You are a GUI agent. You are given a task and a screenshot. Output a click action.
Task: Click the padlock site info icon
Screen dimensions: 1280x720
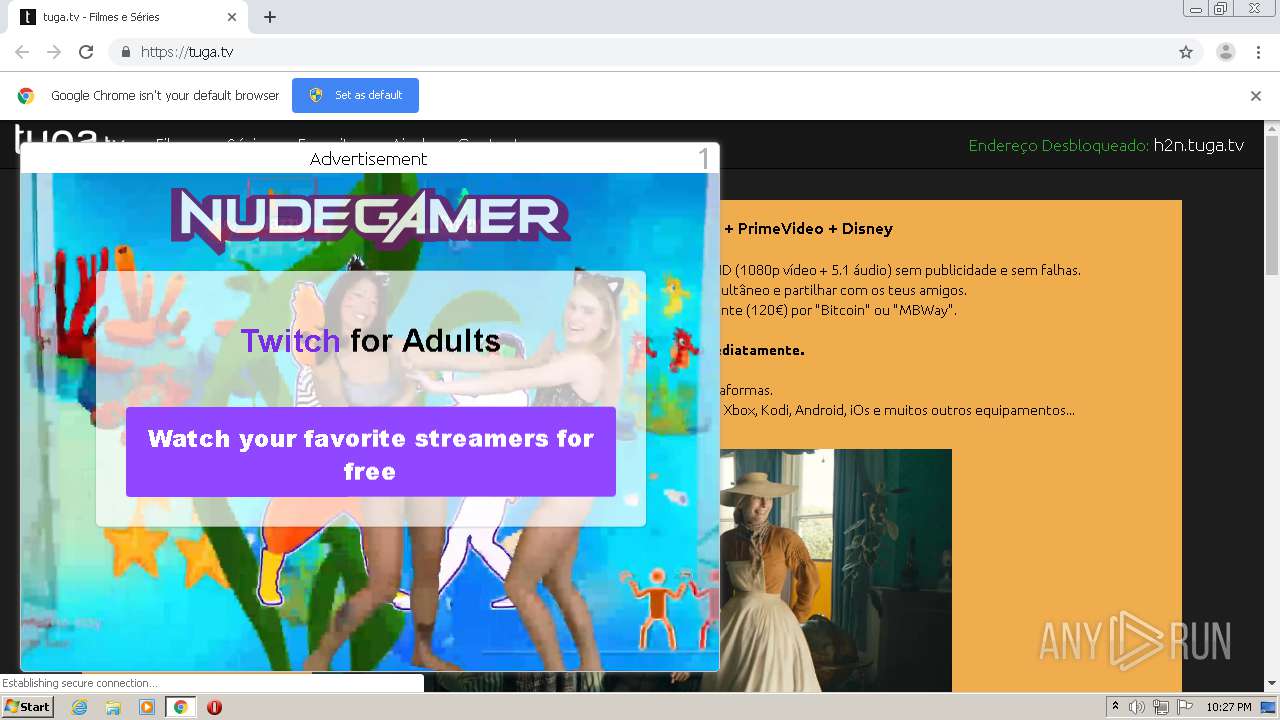(x=125, y=52)
